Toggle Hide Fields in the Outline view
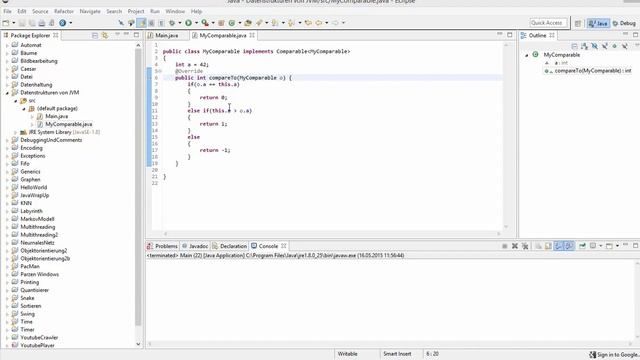The height and width of the screenshot is (360, 640). [x=594, y=46]
